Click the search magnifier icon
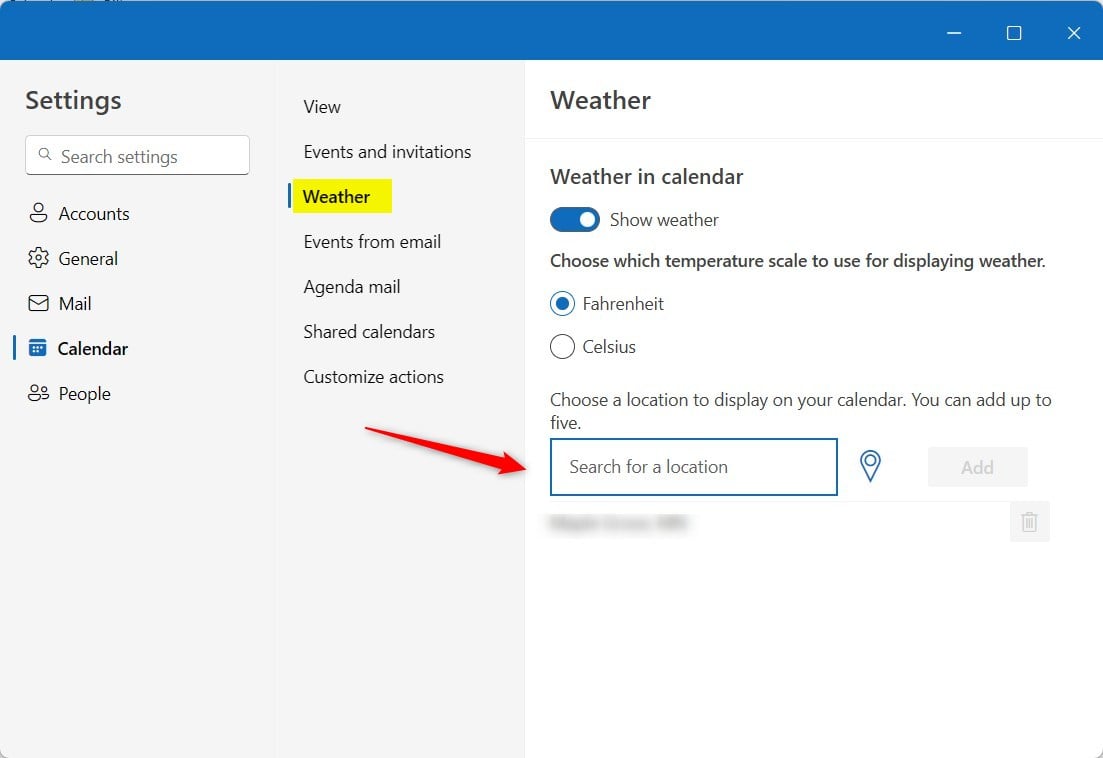The height and width of the screenshot is (758, 1103). click(45, 155)
